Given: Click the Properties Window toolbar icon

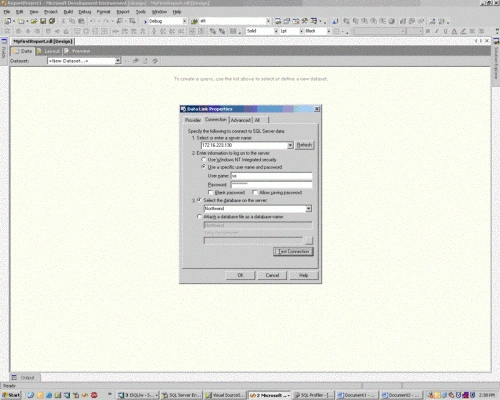Looking at the screenshot, I should pos(287,21).
